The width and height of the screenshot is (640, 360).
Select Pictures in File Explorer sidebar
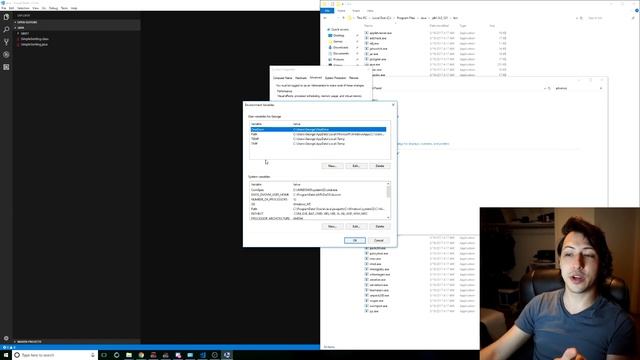click(x=338, y=60)
